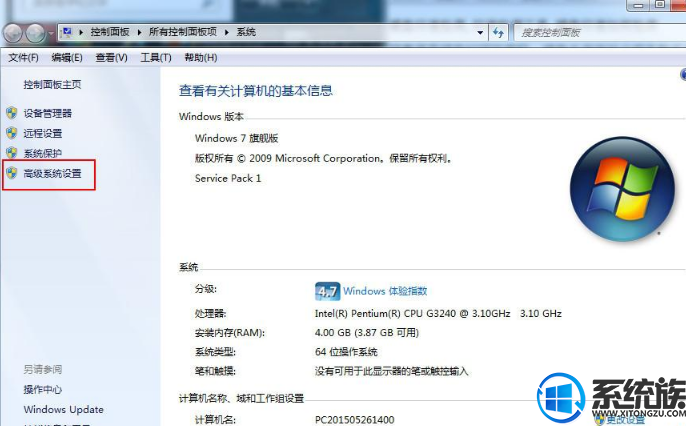Click the 计算机名称、域和工作组设置 section header
This screenshot has width=686, height=426.
point(242,398)
